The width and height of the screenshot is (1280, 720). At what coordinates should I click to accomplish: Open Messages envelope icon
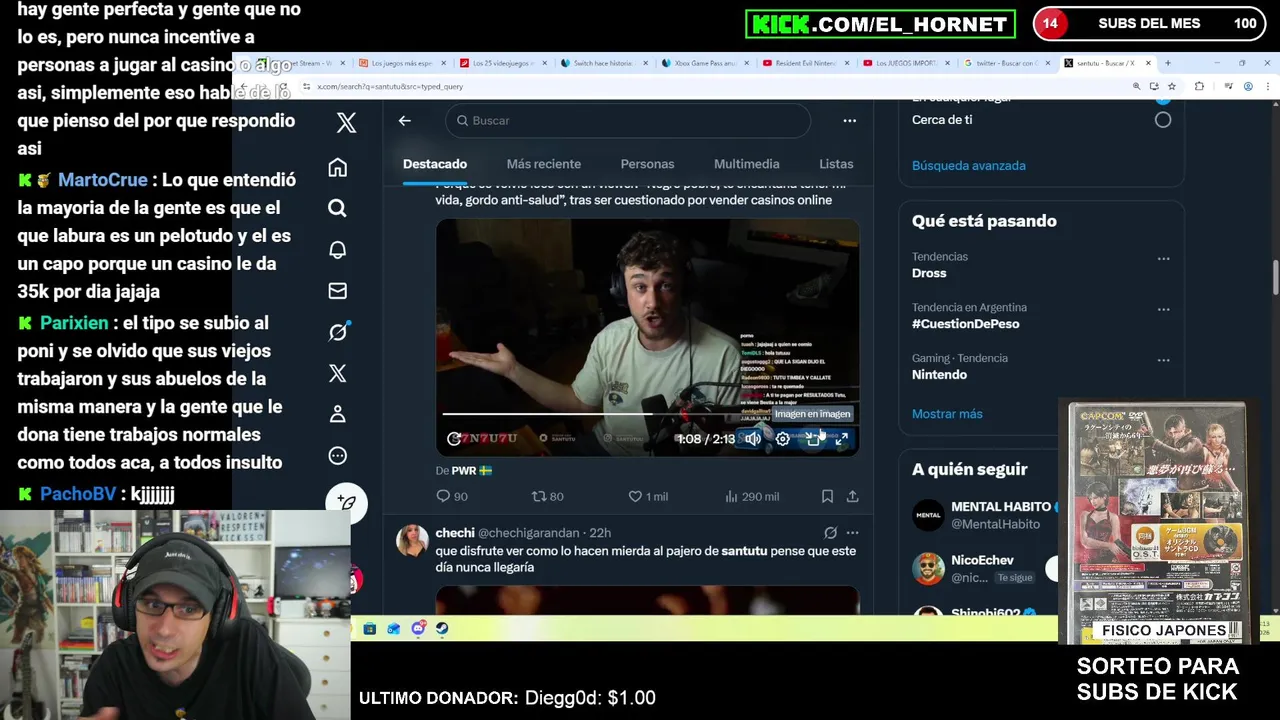(x=338, y=290)
